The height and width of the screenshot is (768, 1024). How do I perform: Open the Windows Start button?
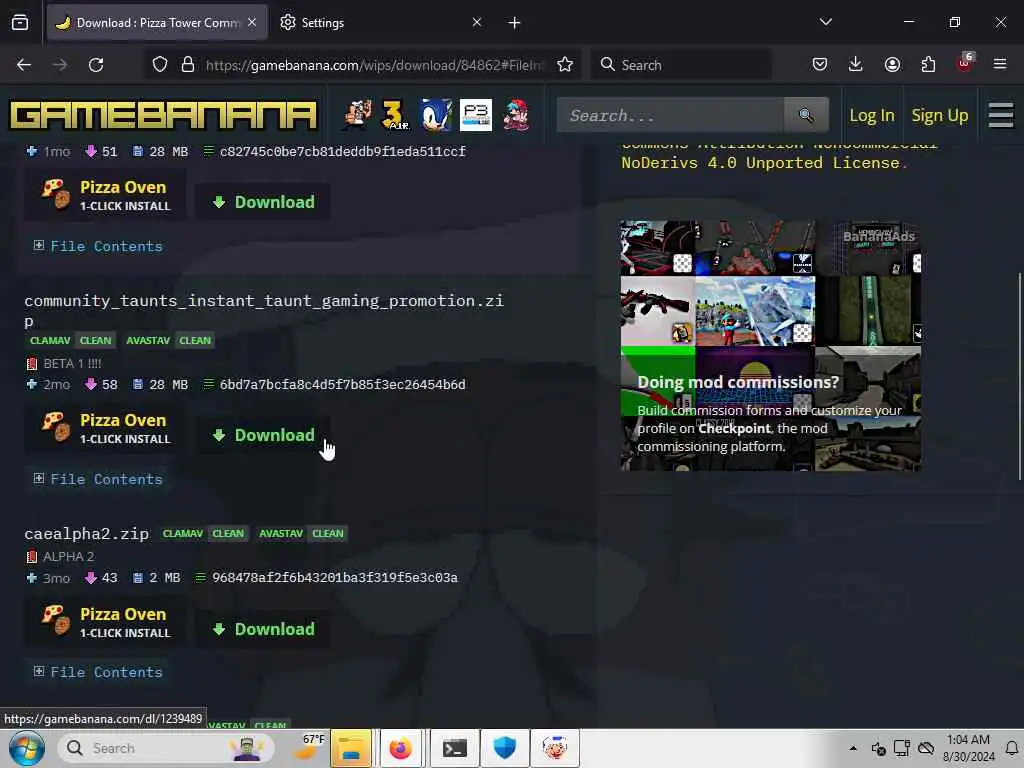click(26, 748)
